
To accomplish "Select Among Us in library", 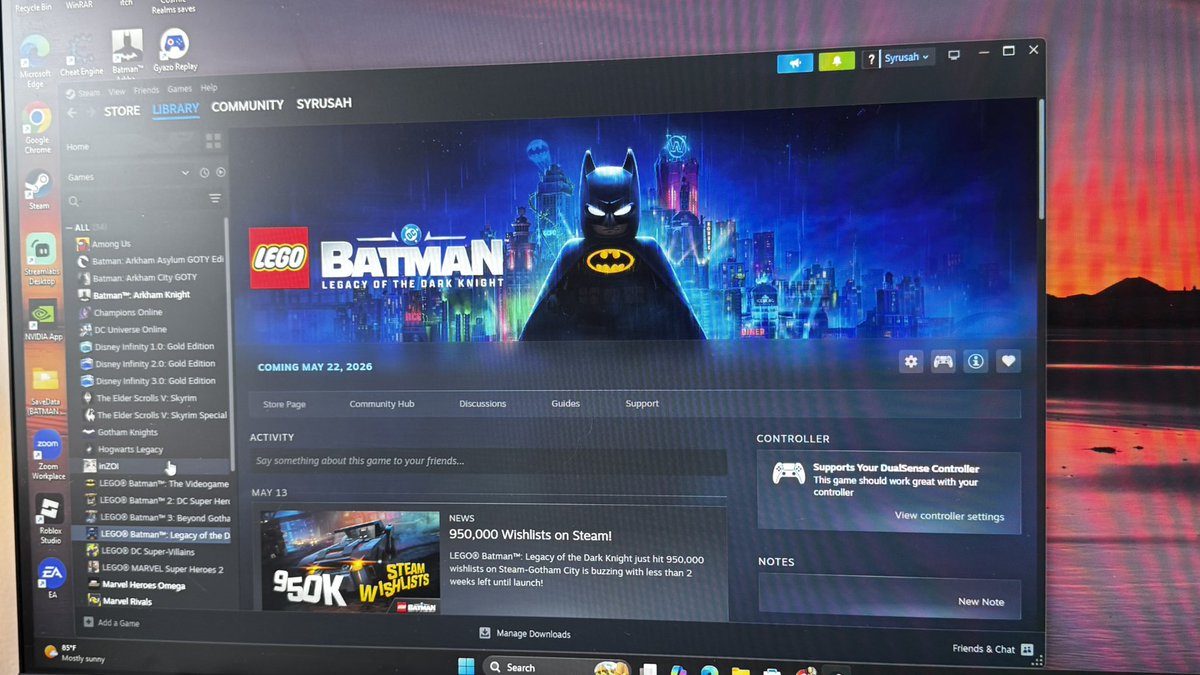I will [112, 244].
